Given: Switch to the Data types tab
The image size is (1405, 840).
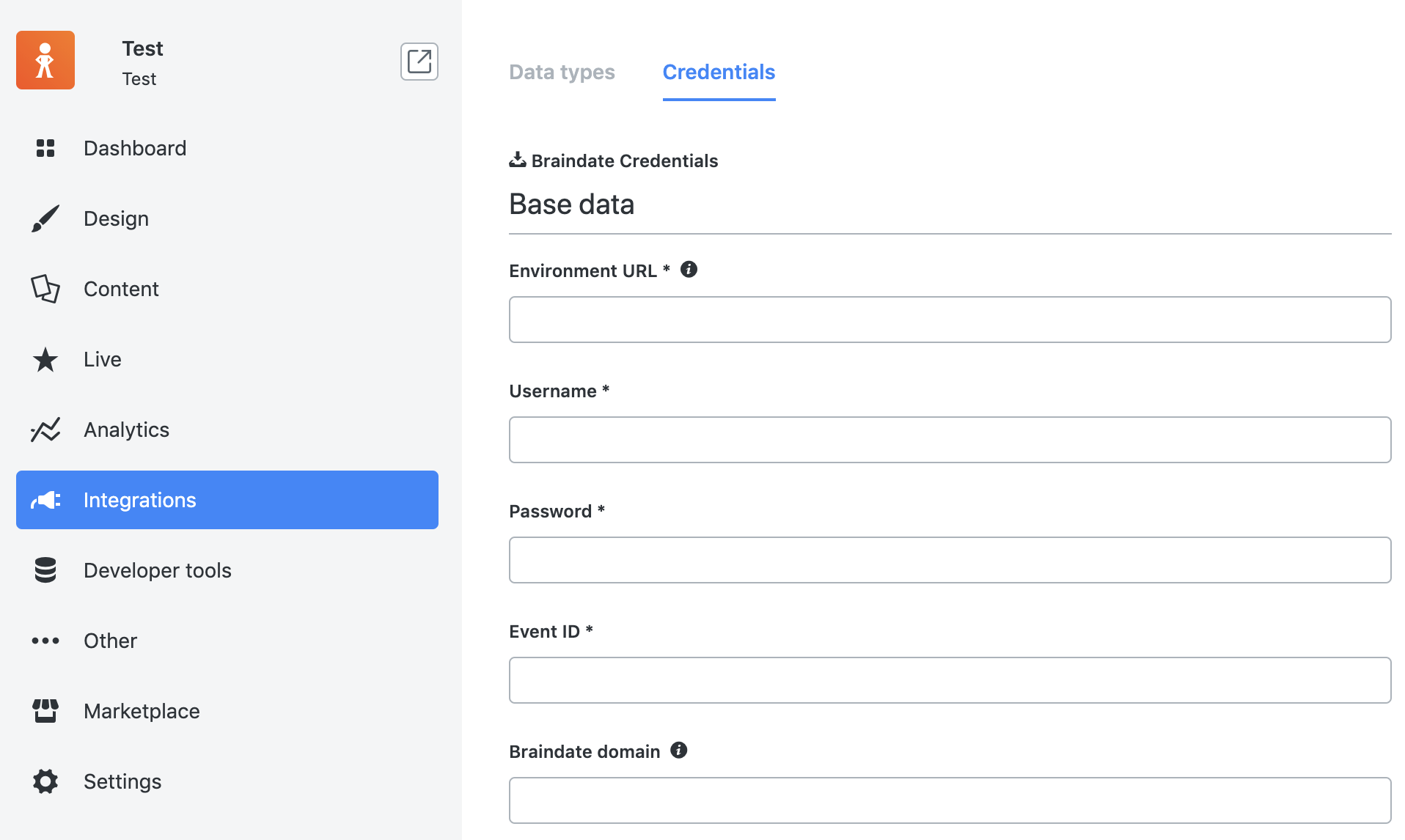Looking at the screenshot, I should (562, 72).
